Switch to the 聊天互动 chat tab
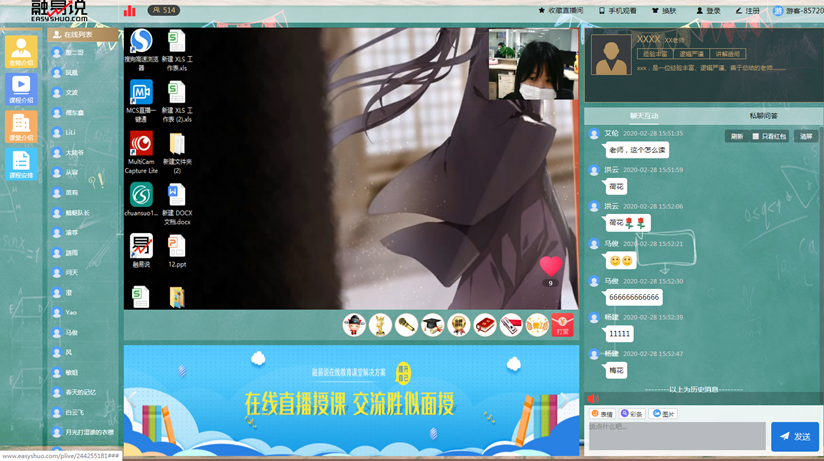The height and width of the screenshot is (461, 824). pos(644,116)
